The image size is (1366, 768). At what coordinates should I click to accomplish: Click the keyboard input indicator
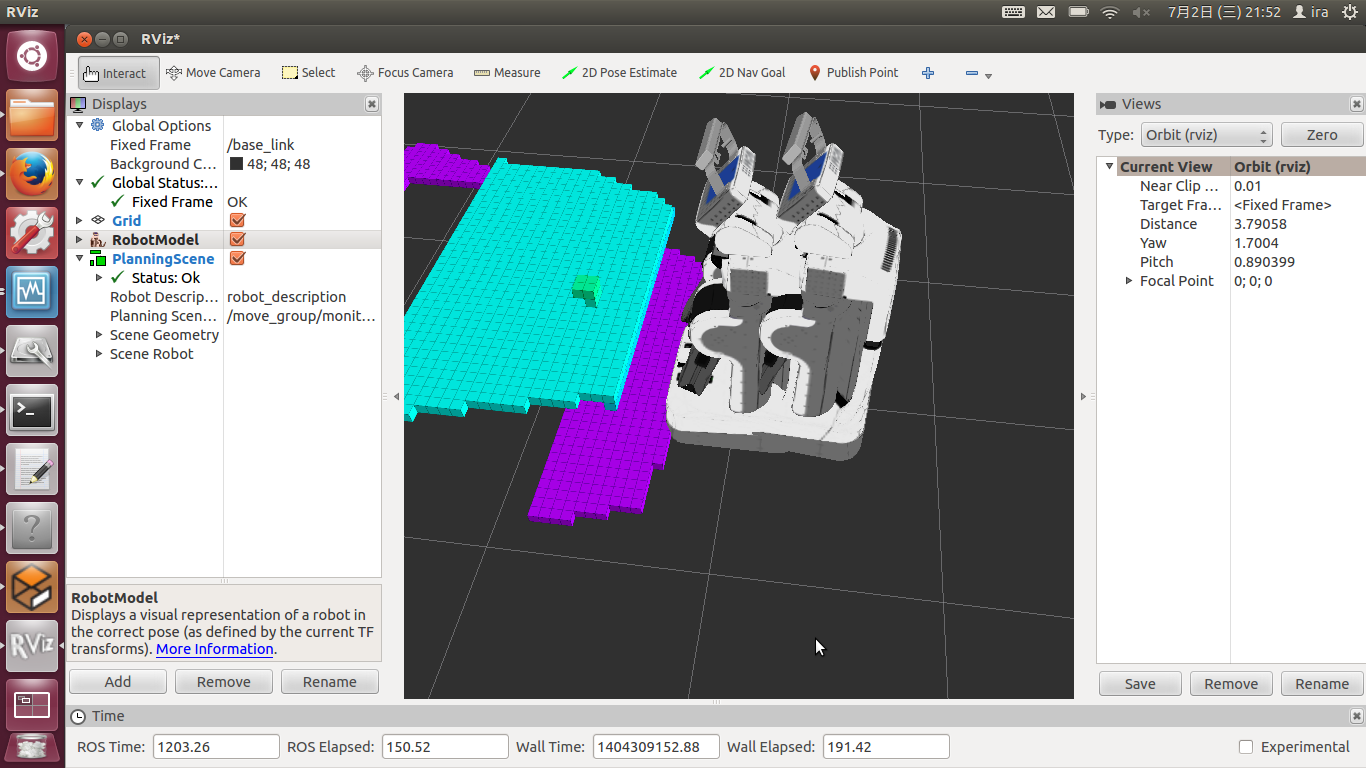point(1013,12)
